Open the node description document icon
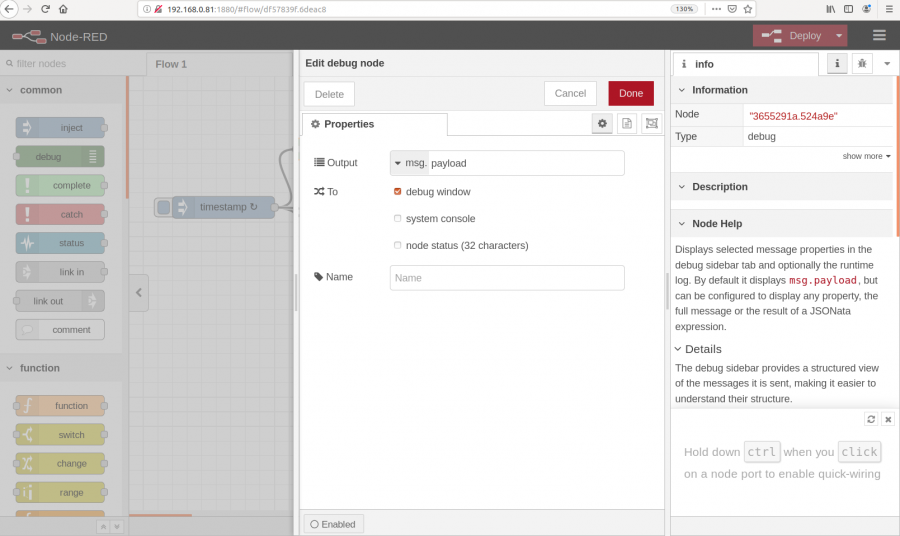 click(x=627, y=123)
